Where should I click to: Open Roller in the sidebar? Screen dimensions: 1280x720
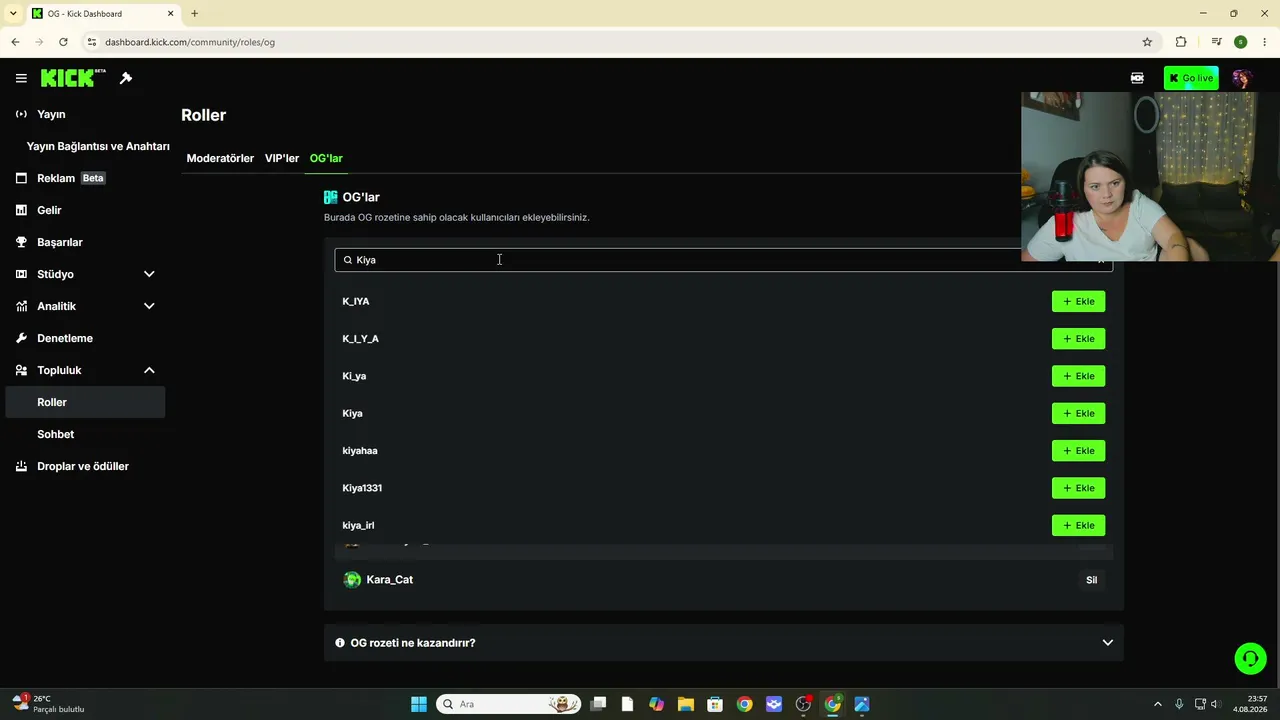coord(86,402)
